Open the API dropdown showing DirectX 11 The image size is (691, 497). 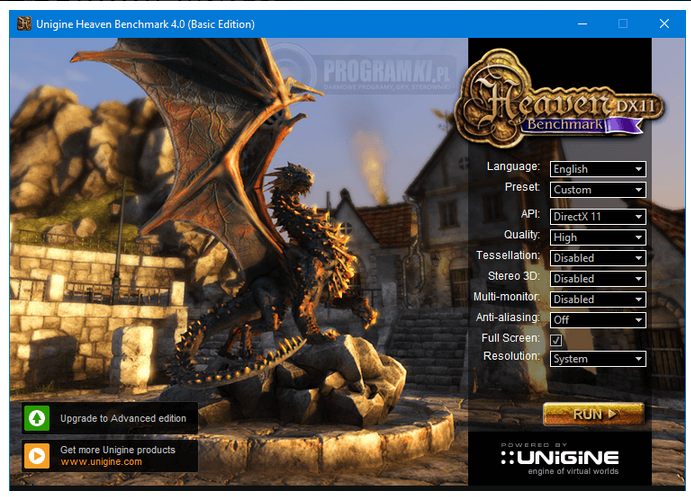click(598, 216)
